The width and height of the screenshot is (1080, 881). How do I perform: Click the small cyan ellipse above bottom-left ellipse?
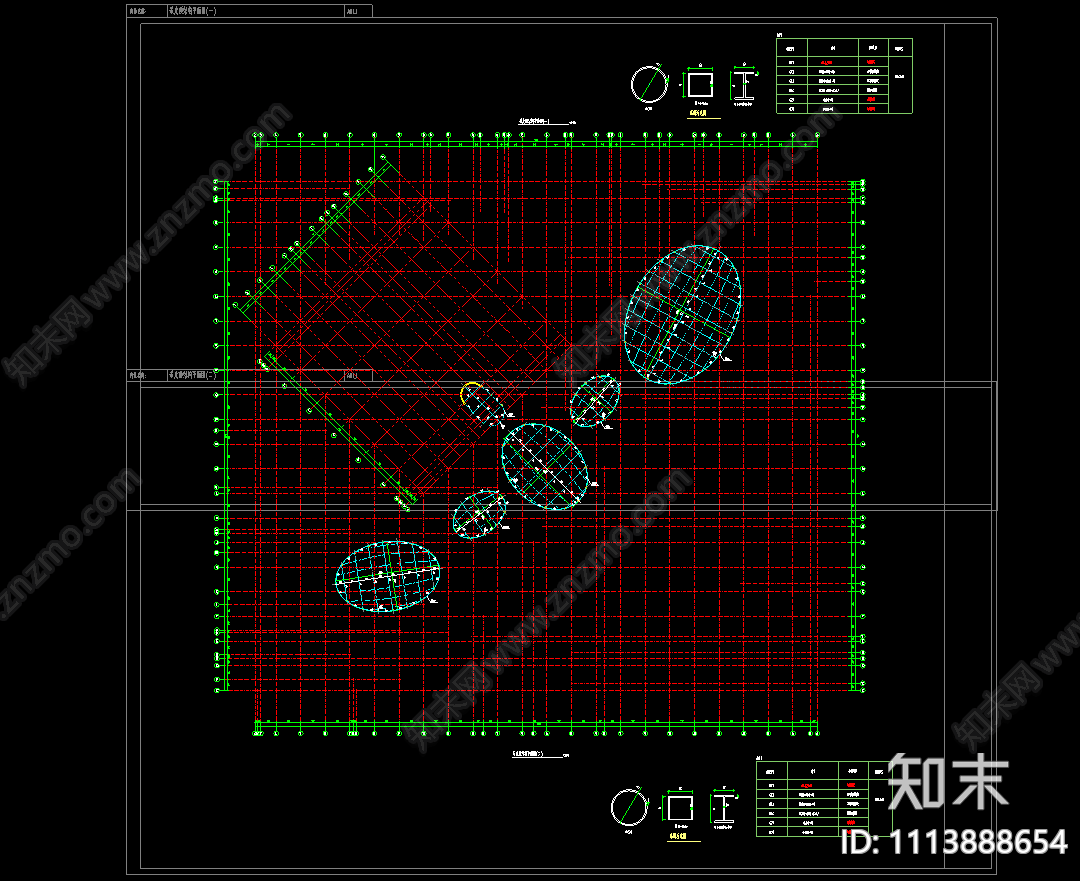pos(480,514)
